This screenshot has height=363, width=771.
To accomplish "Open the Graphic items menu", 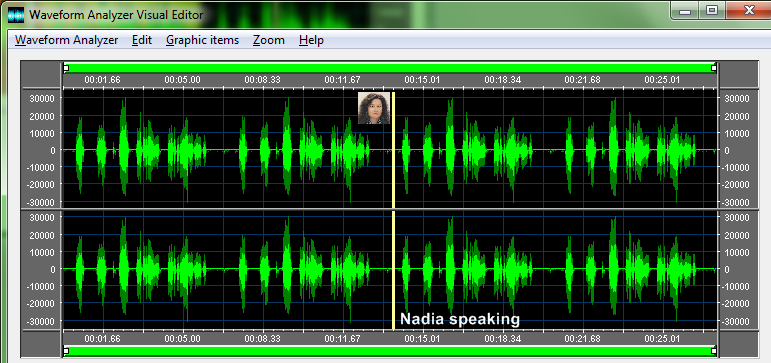I will tap(203, 40).
